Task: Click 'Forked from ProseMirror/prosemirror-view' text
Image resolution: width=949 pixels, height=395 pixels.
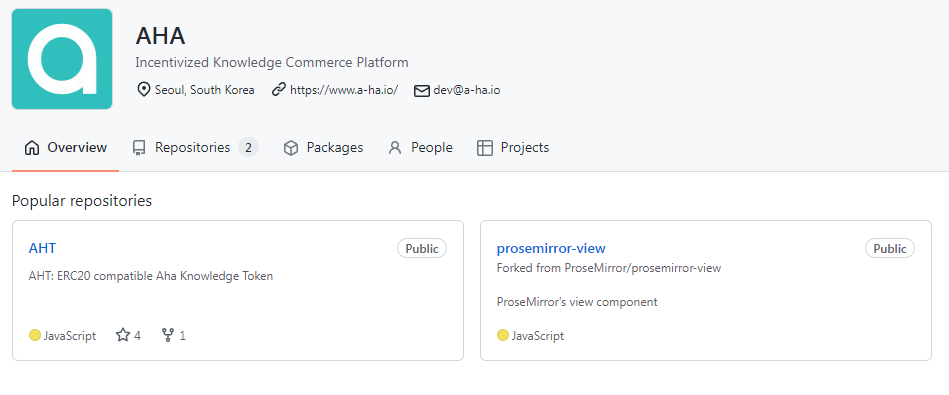Action: click(609, 268)
